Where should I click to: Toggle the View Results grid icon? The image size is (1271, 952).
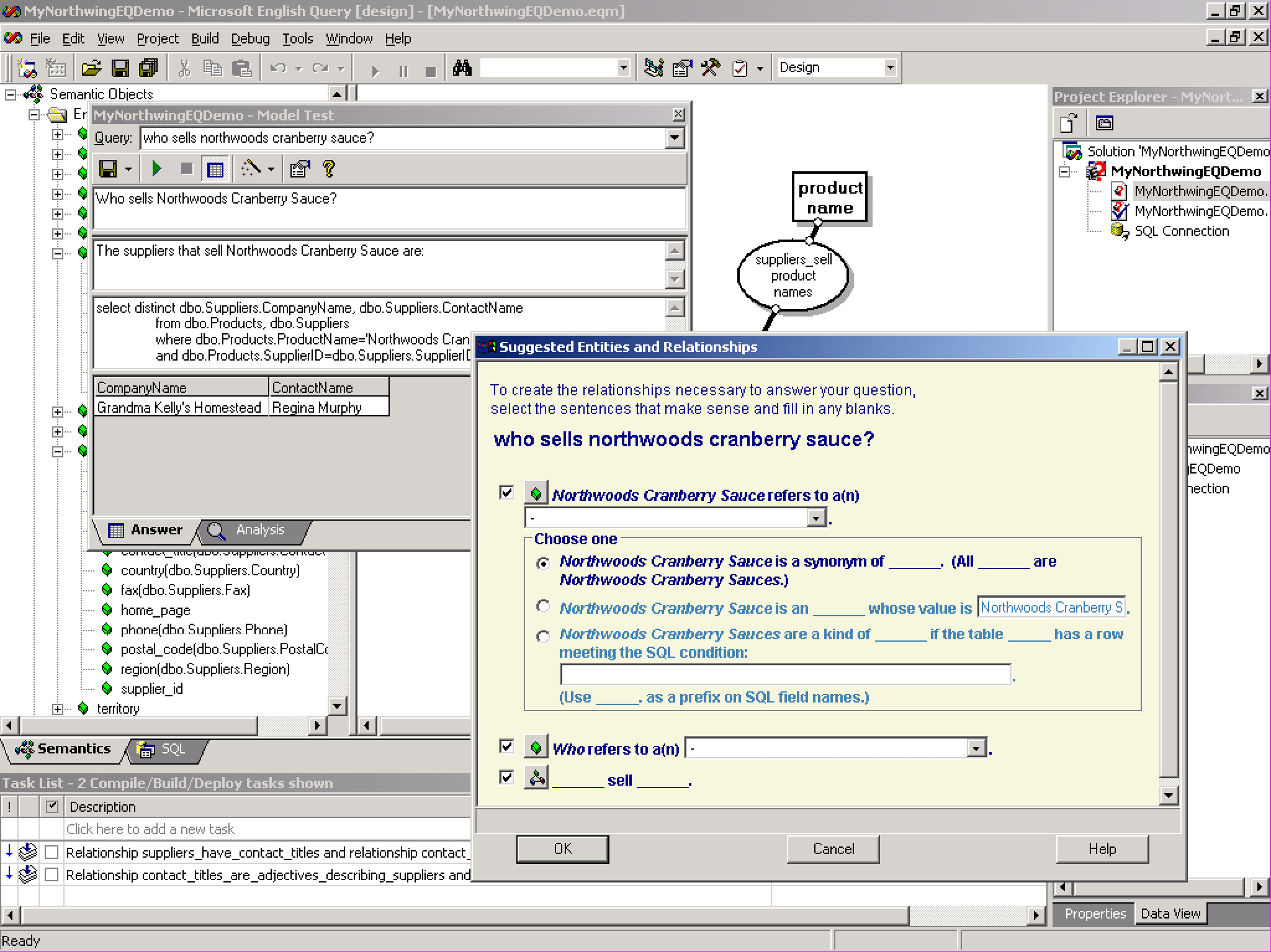(x=215, y=169)
